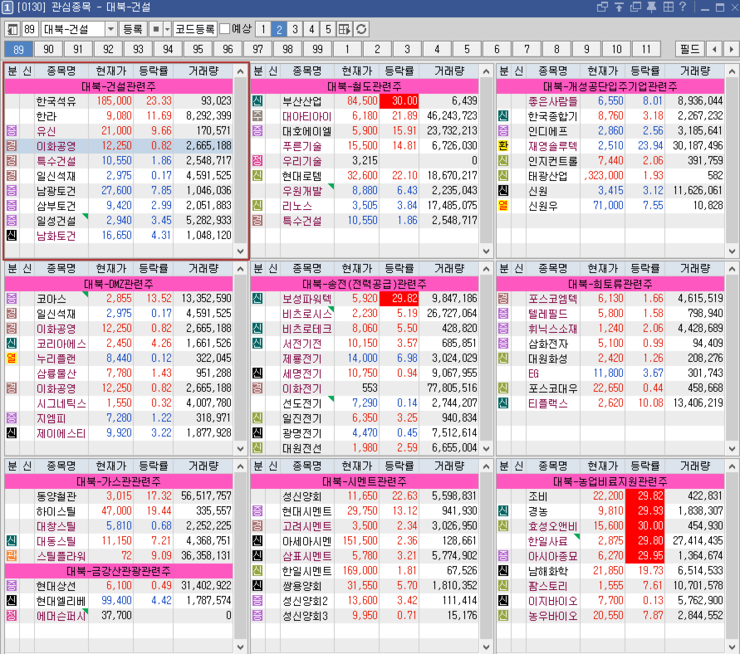Click the field scroll left arrow next to 필드
Screen dimensions: 740x654
[715, 49]
